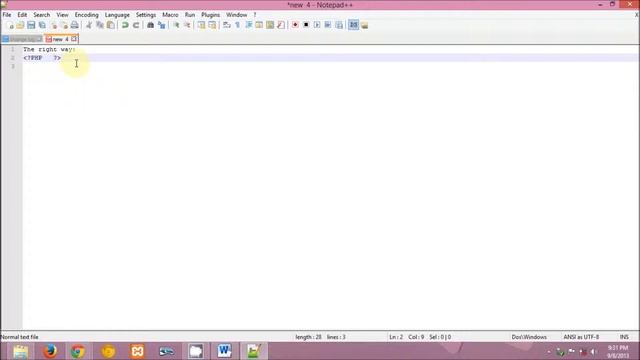This screenshot has height=360, width=640.
Task: Open Microsoft Word from the taskbar
Action: coord(224,351)
